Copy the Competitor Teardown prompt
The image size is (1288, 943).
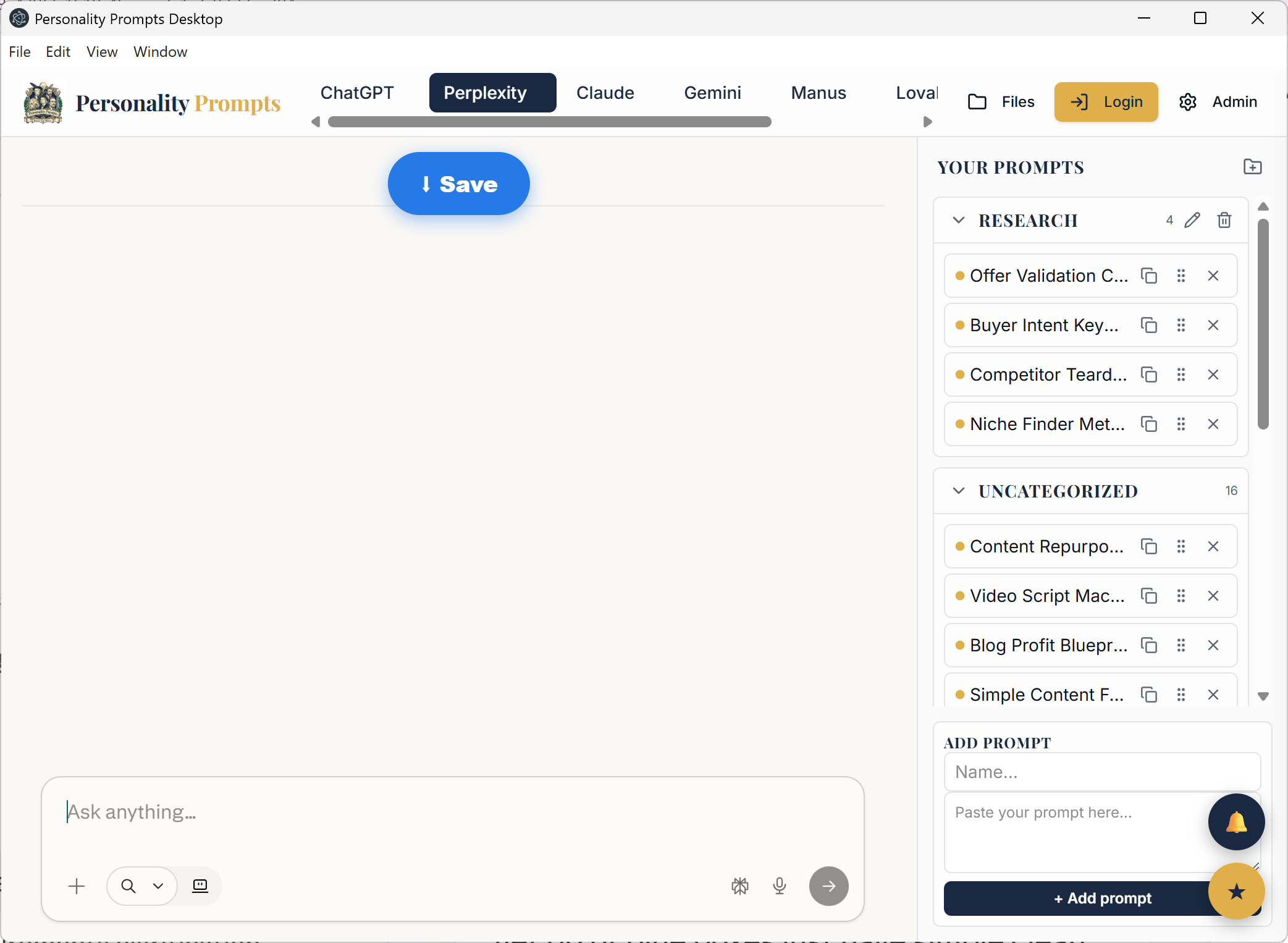pyautogui.click(x=1149, y=374)
